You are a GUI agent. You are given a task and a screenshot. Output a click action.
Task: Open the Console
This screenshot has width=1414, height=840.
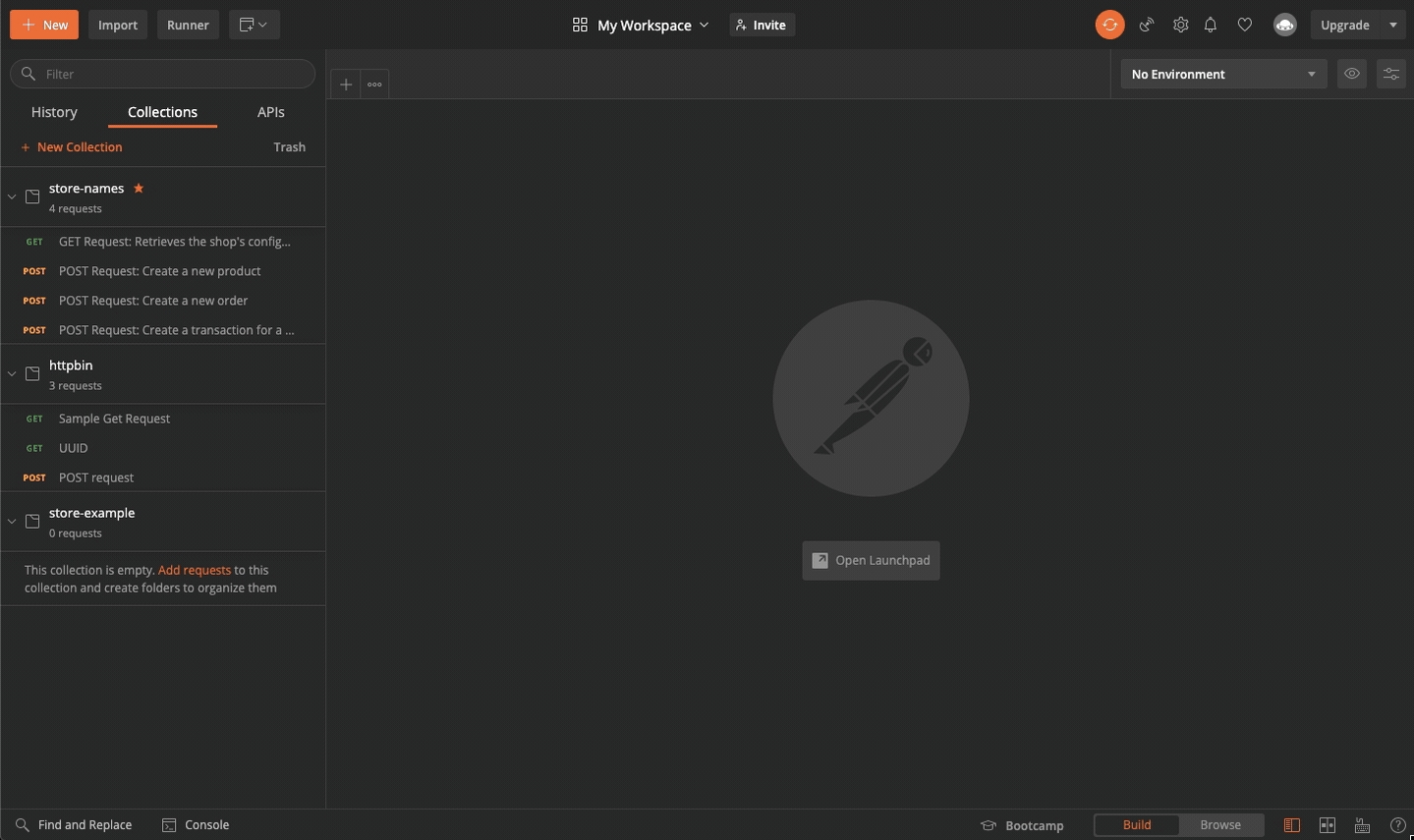click(x=196, y=825)
